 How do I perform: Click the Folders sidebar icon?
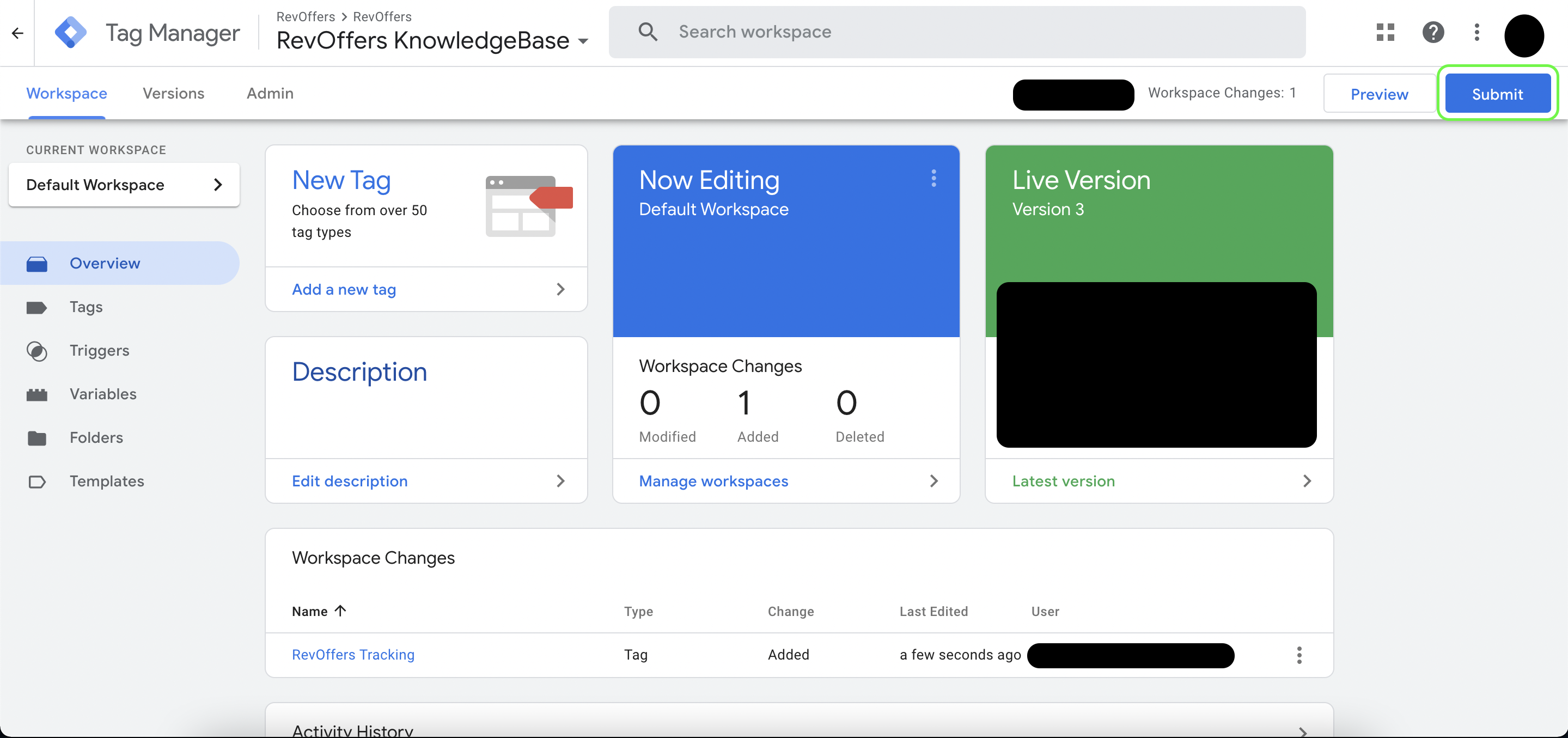[36, 438]
